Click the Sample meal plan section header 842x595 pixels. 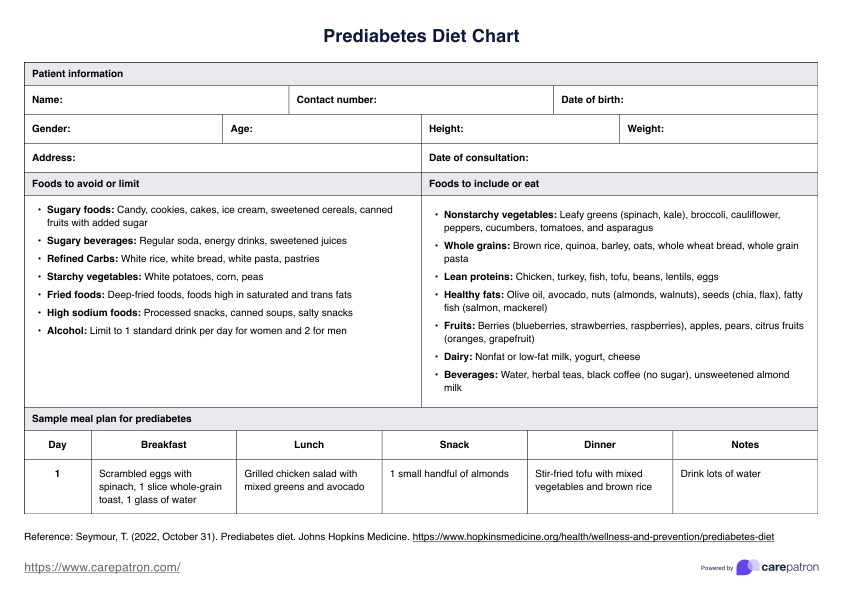112,419
